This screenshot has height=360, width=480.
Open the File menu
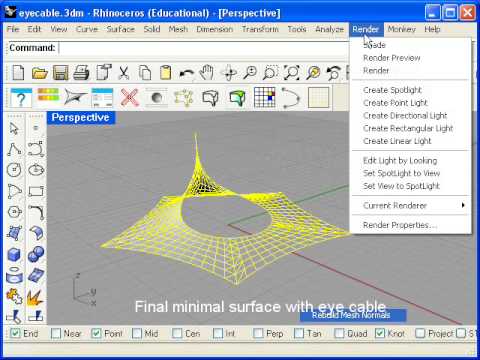click(x=13, y=29)
